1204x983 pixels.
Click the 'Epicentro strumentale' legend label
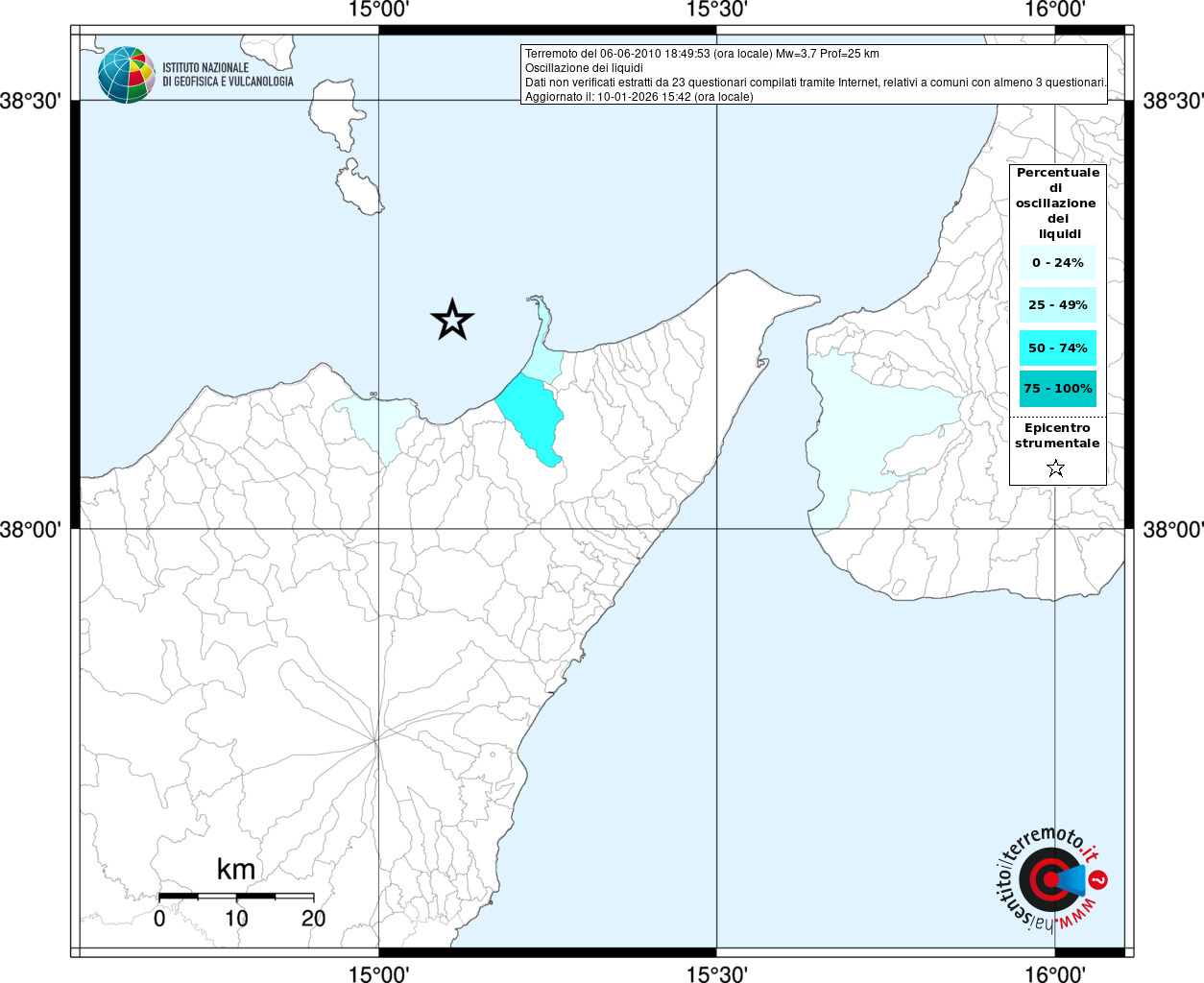point(1057,436)
